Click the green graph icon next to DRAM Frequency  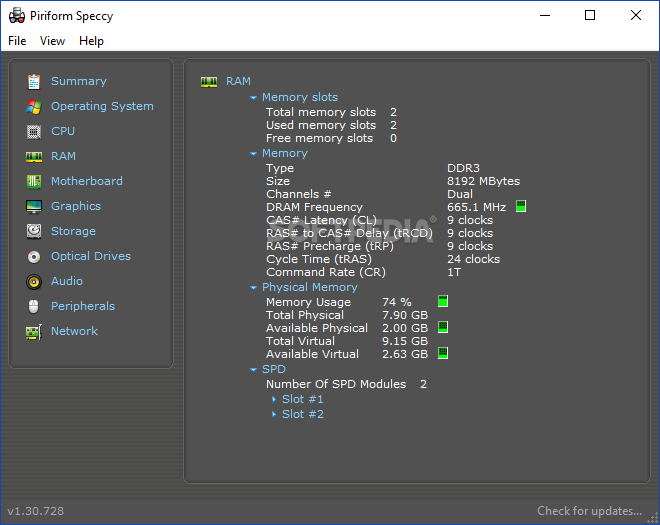pos(521,206)
